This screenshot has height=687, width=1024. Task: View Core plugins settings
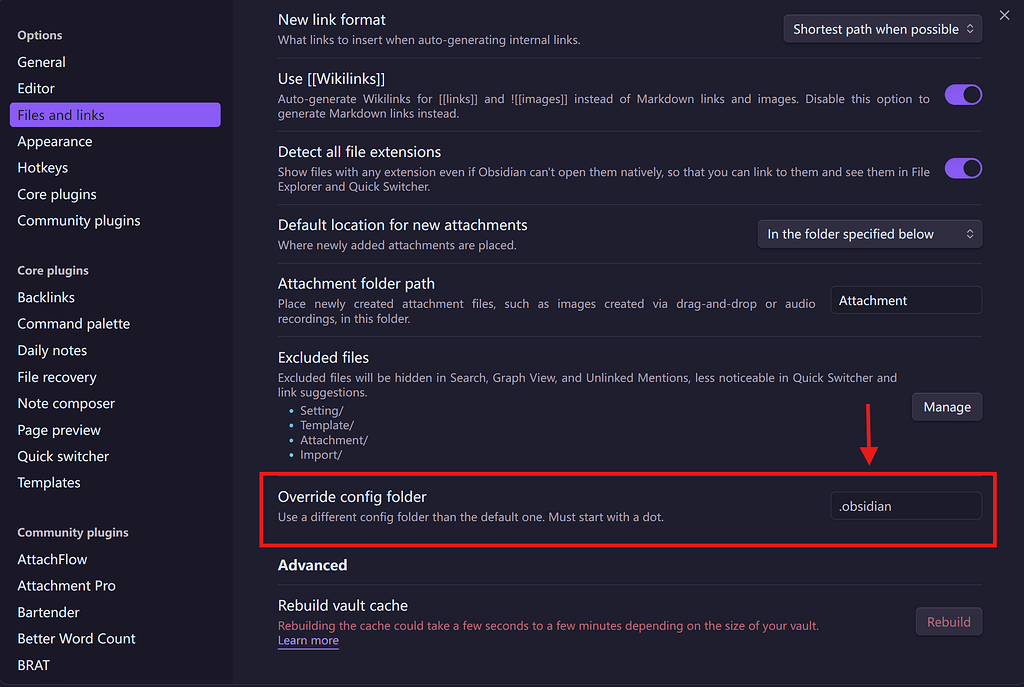pos(56,194)
